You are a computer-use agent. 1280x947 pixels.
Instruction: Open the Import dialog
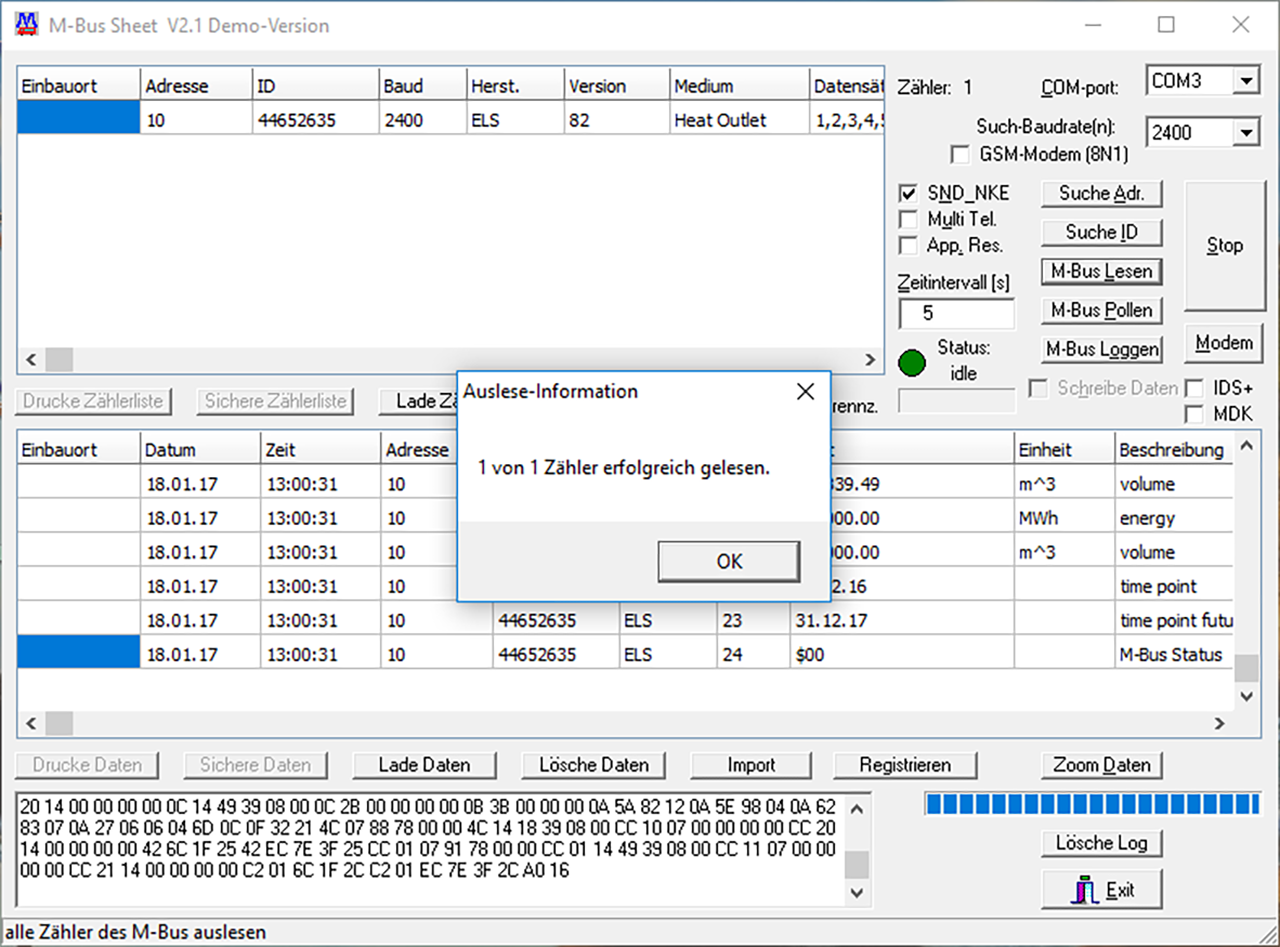(x=751, y=765)
